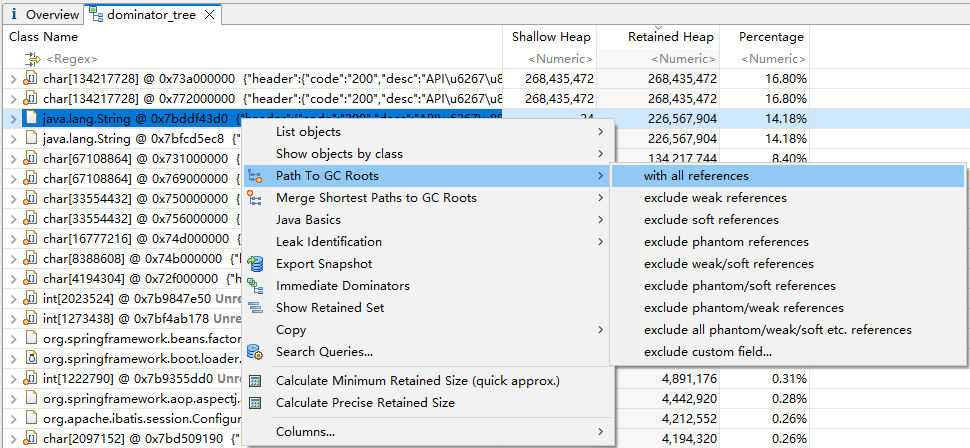This screenshot has width=970, height=448.
Task: Click the Calculate Minimum Retained Size calculator icon
Action: coord(254,381)
